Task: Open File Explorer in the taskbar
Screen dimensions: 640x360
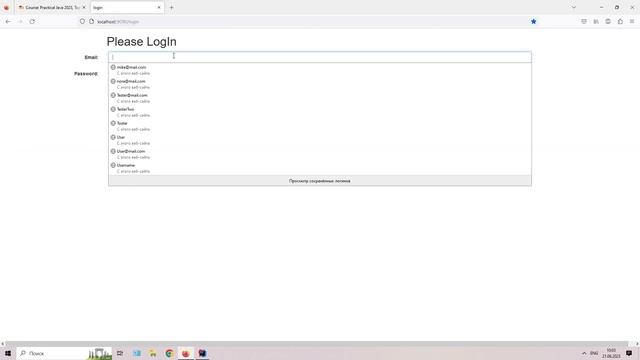Action: pyautogui.click(x=153, y=353)
